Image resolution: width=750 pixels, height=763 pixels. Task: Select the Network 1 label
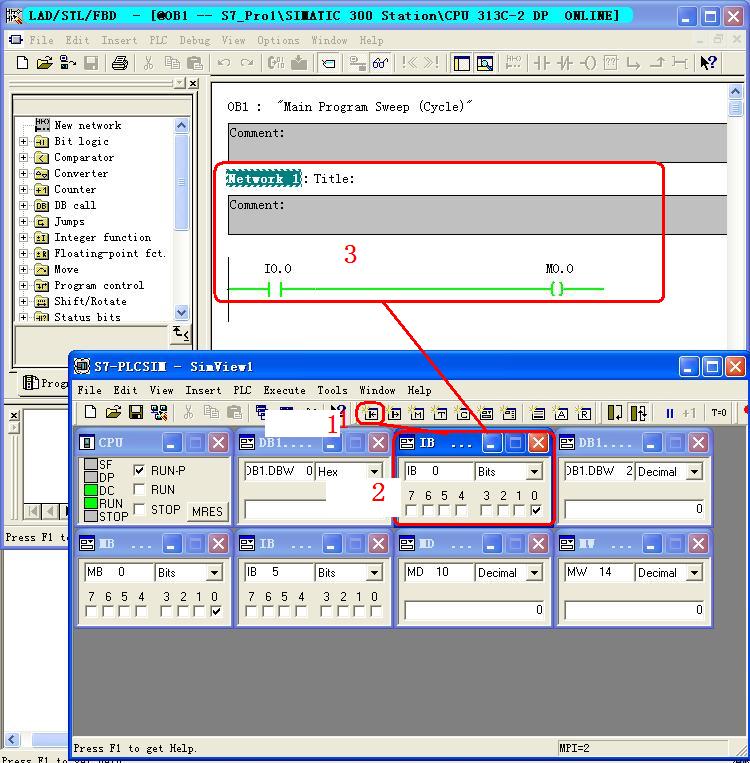pos(263,179)
